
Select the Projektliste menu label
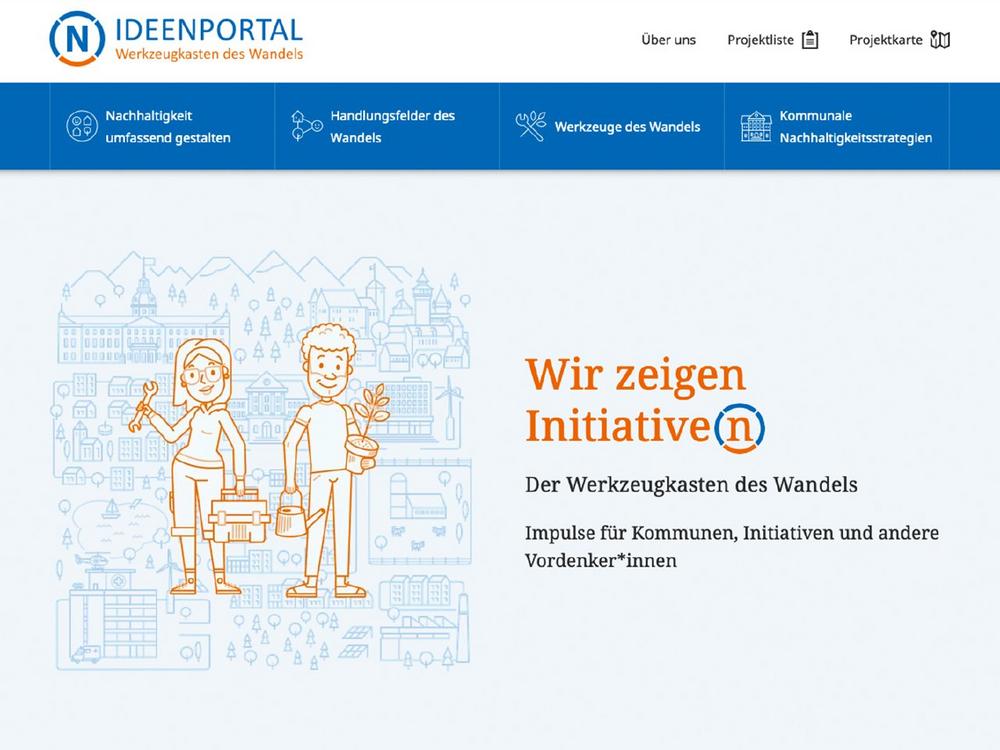[760, 40]
